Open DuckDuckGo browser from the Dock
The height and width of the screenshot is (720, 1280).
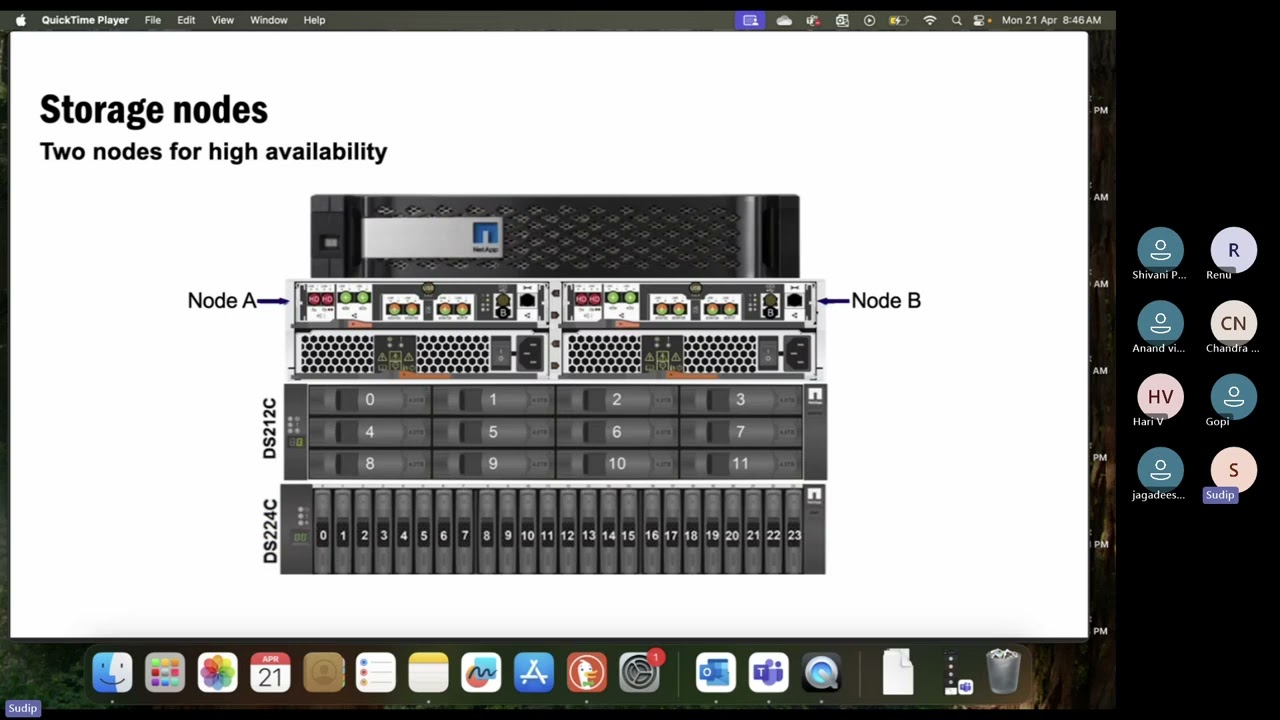(587, 672)
